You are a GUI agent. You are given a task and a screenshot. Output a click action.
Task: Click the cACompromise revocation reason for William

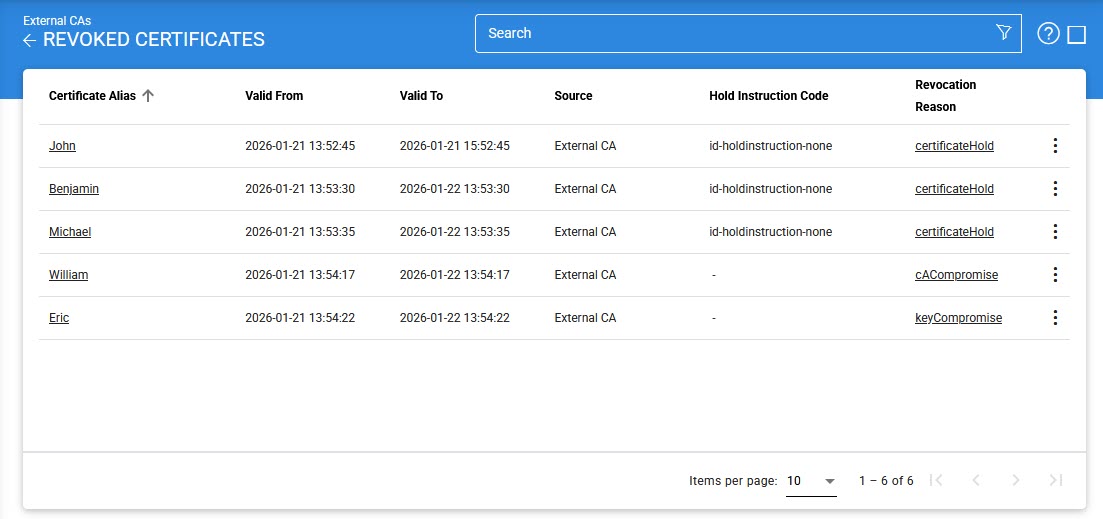pyautogui.click(x=956, y=275)
